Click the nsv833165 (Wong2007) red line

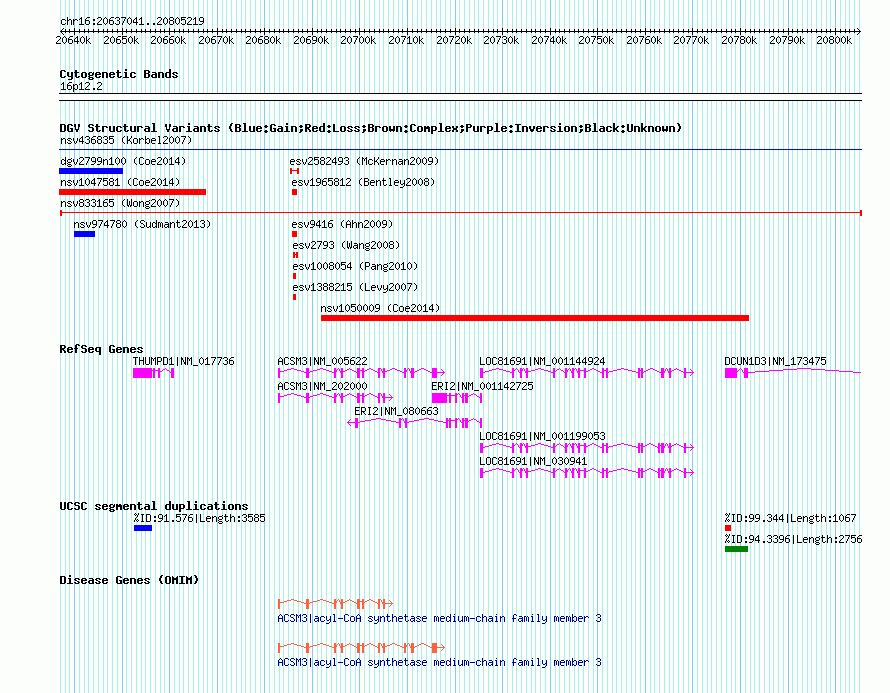tap(460, 213)
